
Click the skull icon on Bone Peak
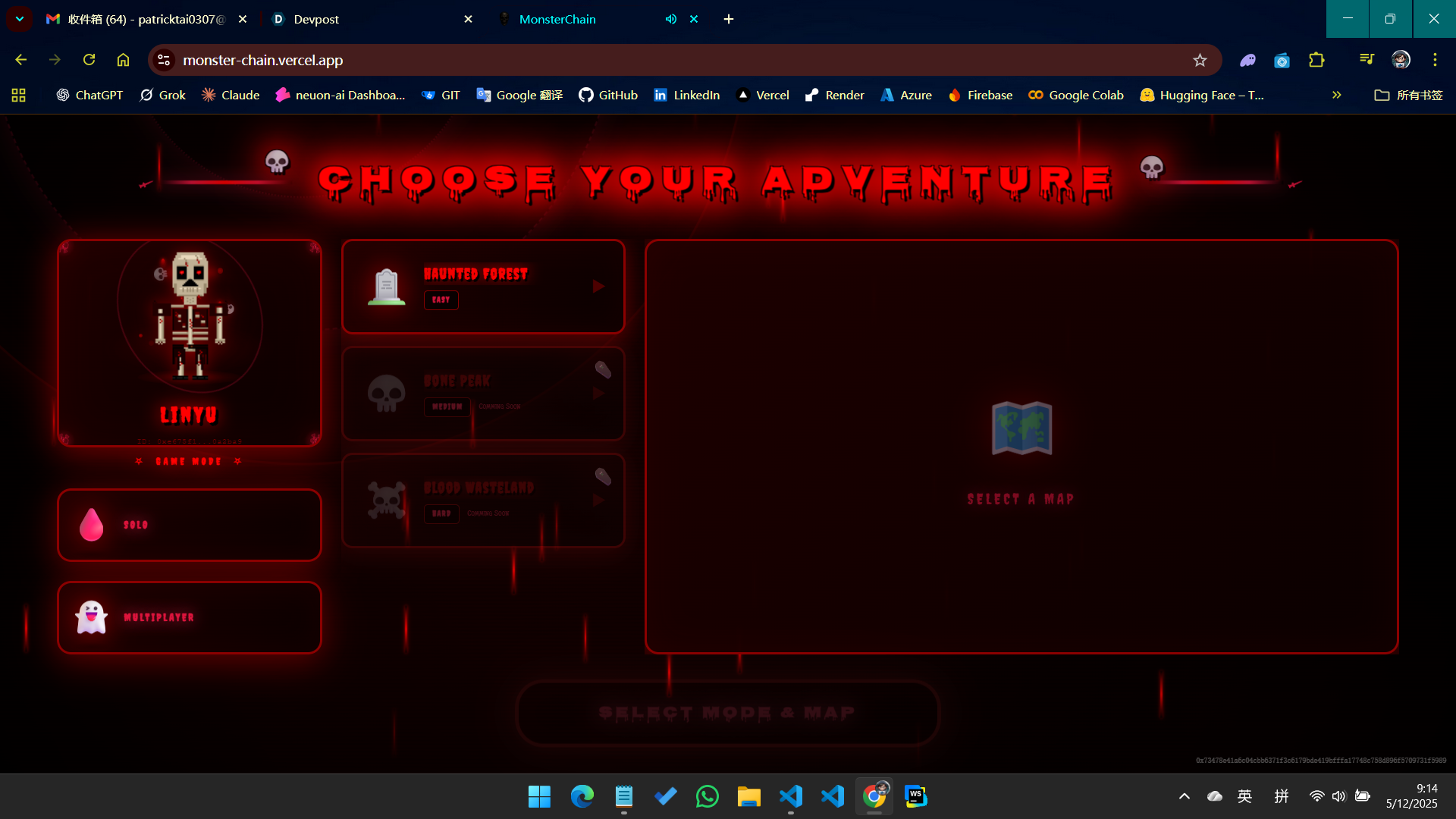click(386, 394)
